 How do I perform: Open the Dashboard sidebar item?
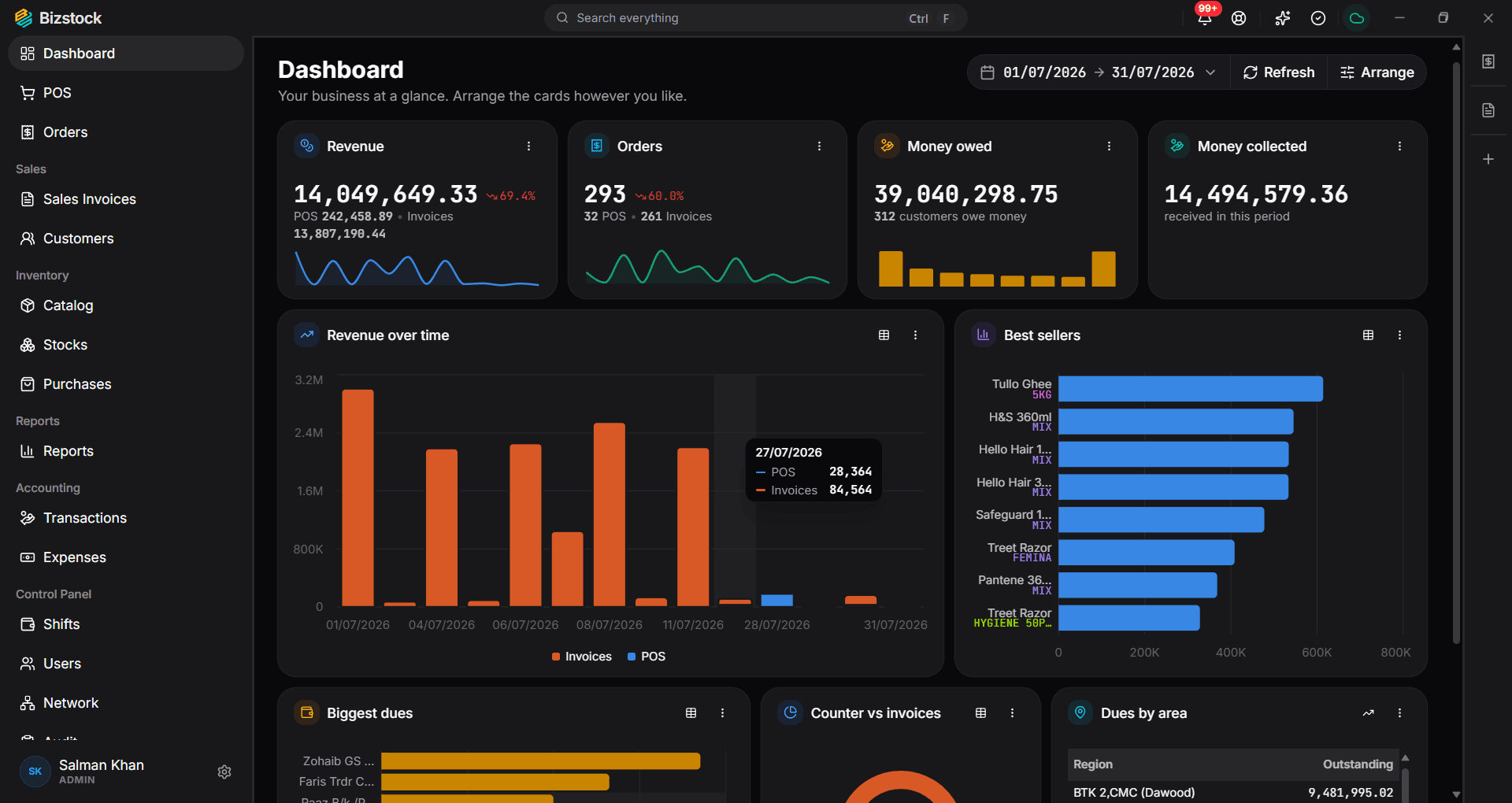(126, 54)
